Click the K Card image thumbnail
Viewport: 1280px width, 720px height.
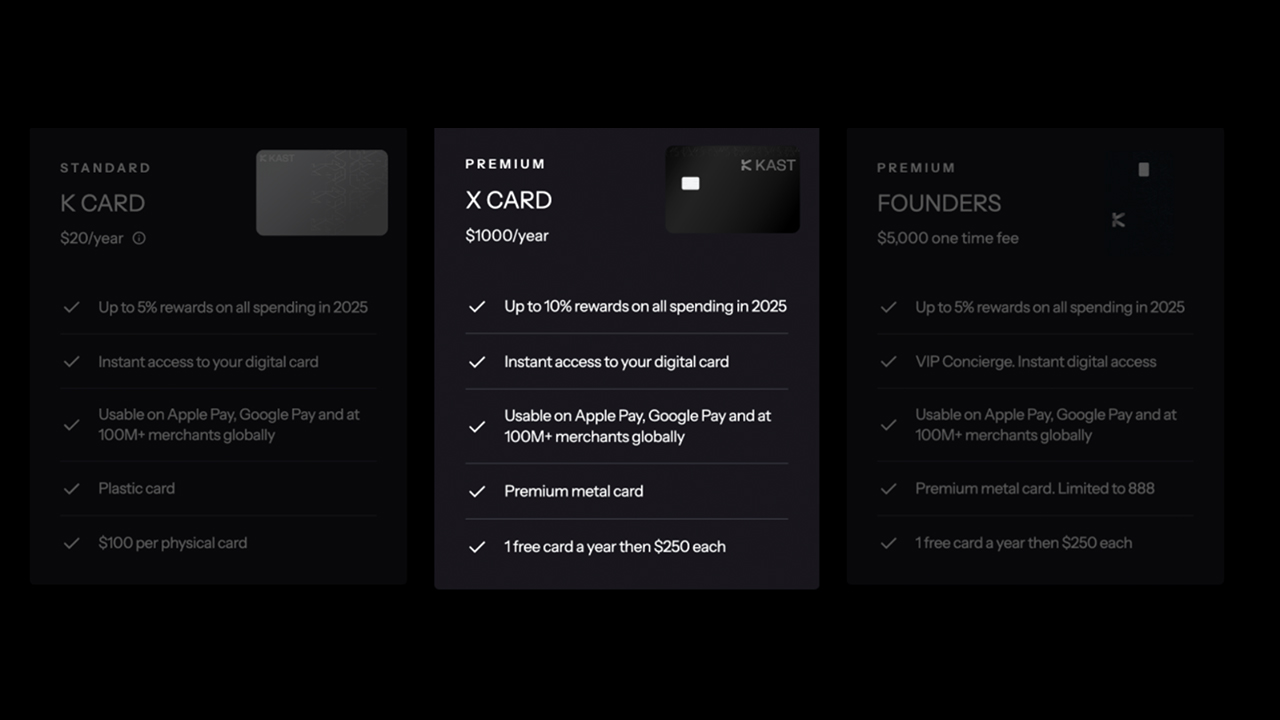tap(322, 192)
